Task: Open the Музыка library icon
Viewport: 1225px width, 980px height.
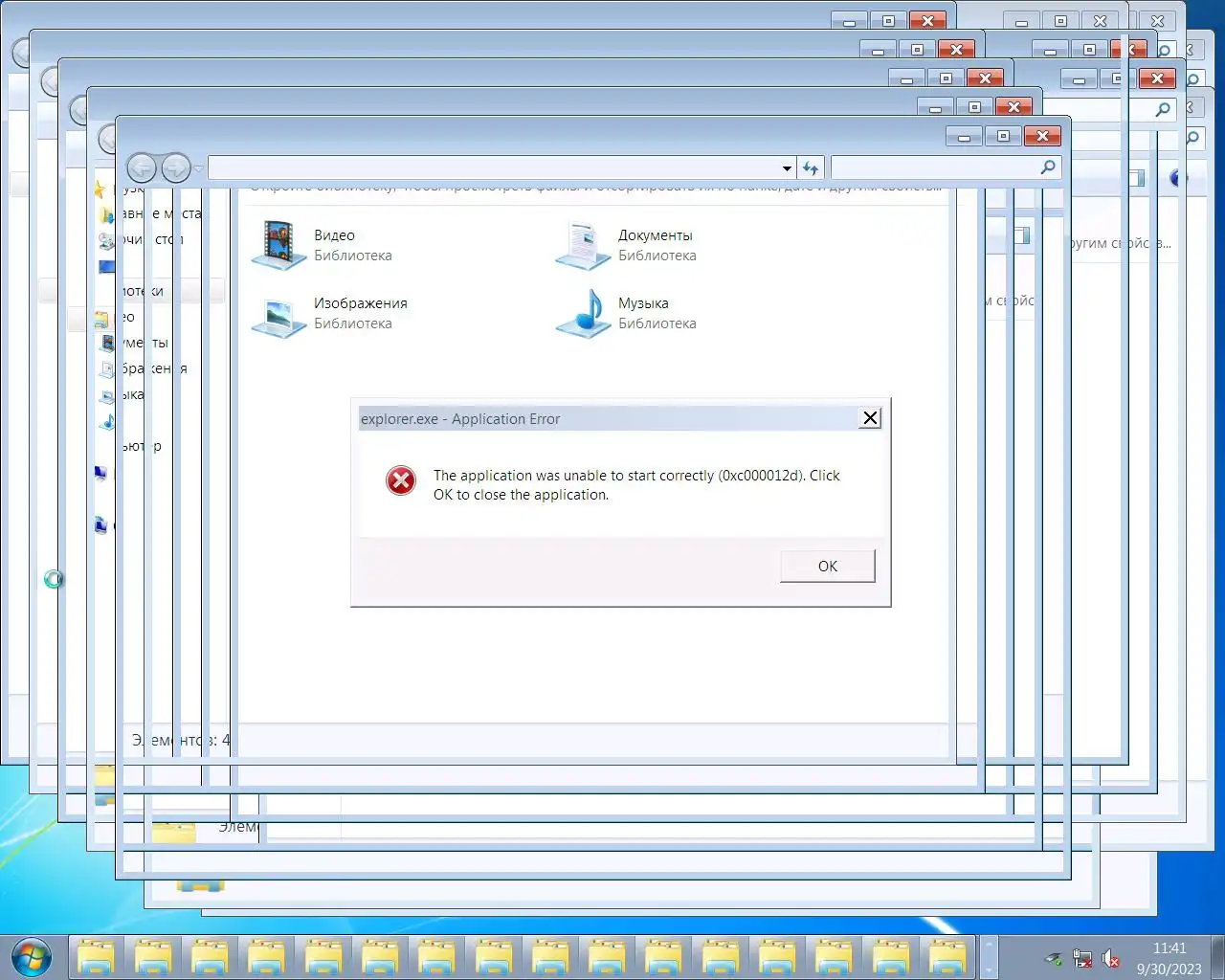Action: [x=583, y=313]
